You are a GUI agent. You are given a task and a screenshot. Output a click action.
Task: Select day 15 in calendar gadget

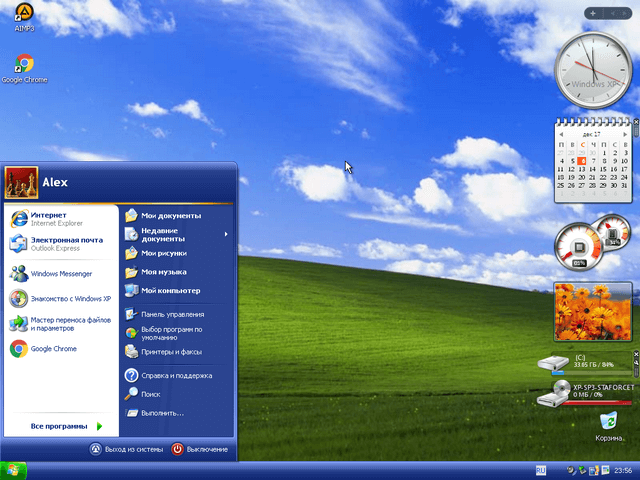603,169
